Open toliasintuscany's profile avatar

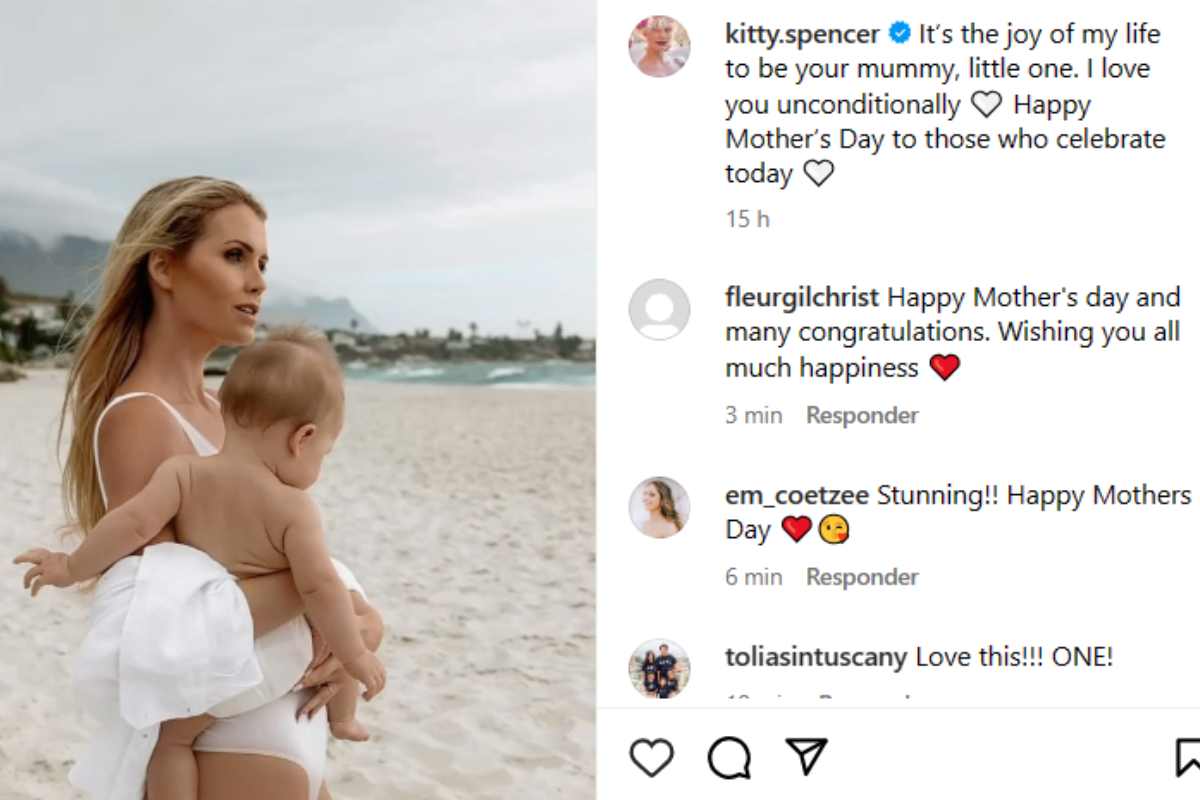pyautogui.click(x=659, y=668)
